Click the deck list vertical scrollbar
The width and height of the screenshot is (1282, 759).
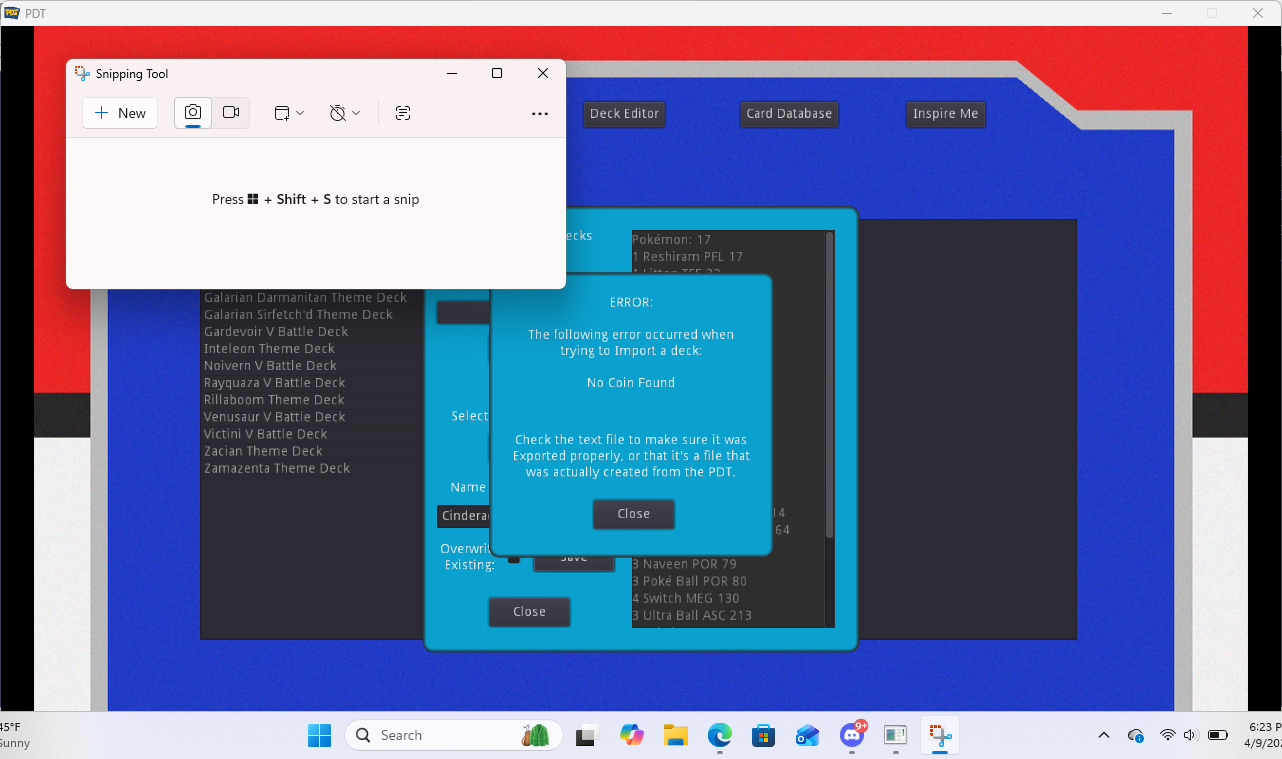coord(829,385)
